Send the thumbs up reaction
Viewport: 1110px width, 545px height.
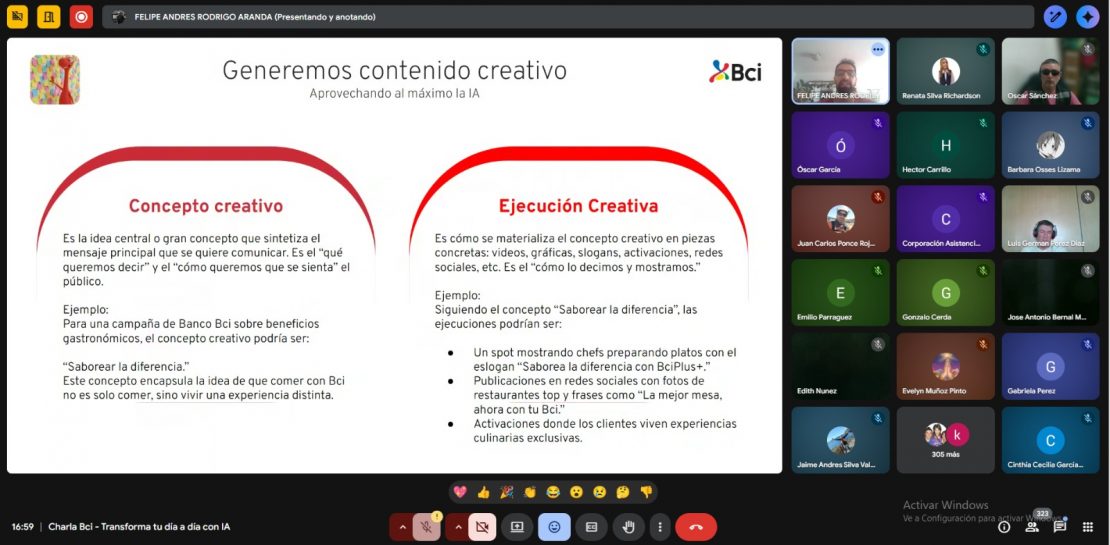tap(483, 491)
